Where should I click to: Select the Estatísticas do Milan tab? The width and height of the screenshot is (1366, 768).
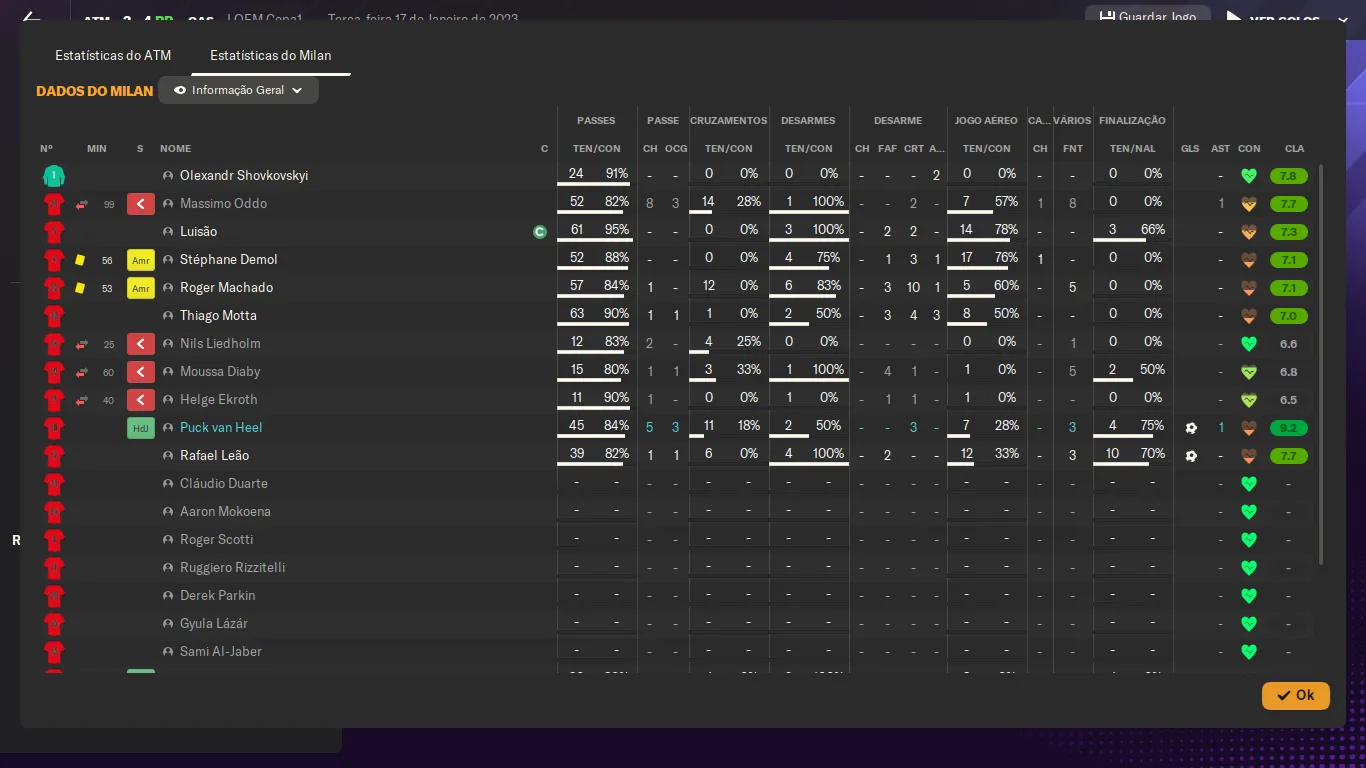270,55
